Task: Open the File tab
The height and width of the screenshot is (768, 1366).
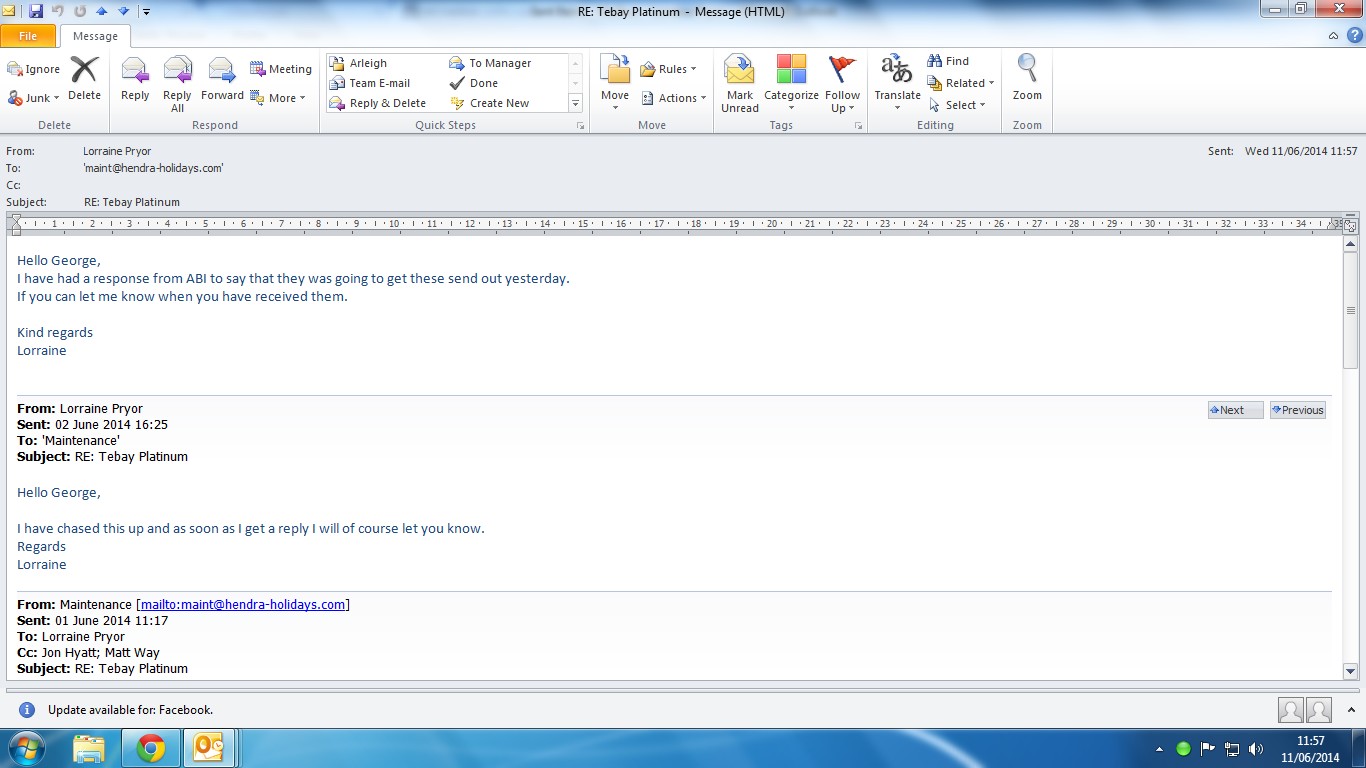Action: (x=28, y=36)
